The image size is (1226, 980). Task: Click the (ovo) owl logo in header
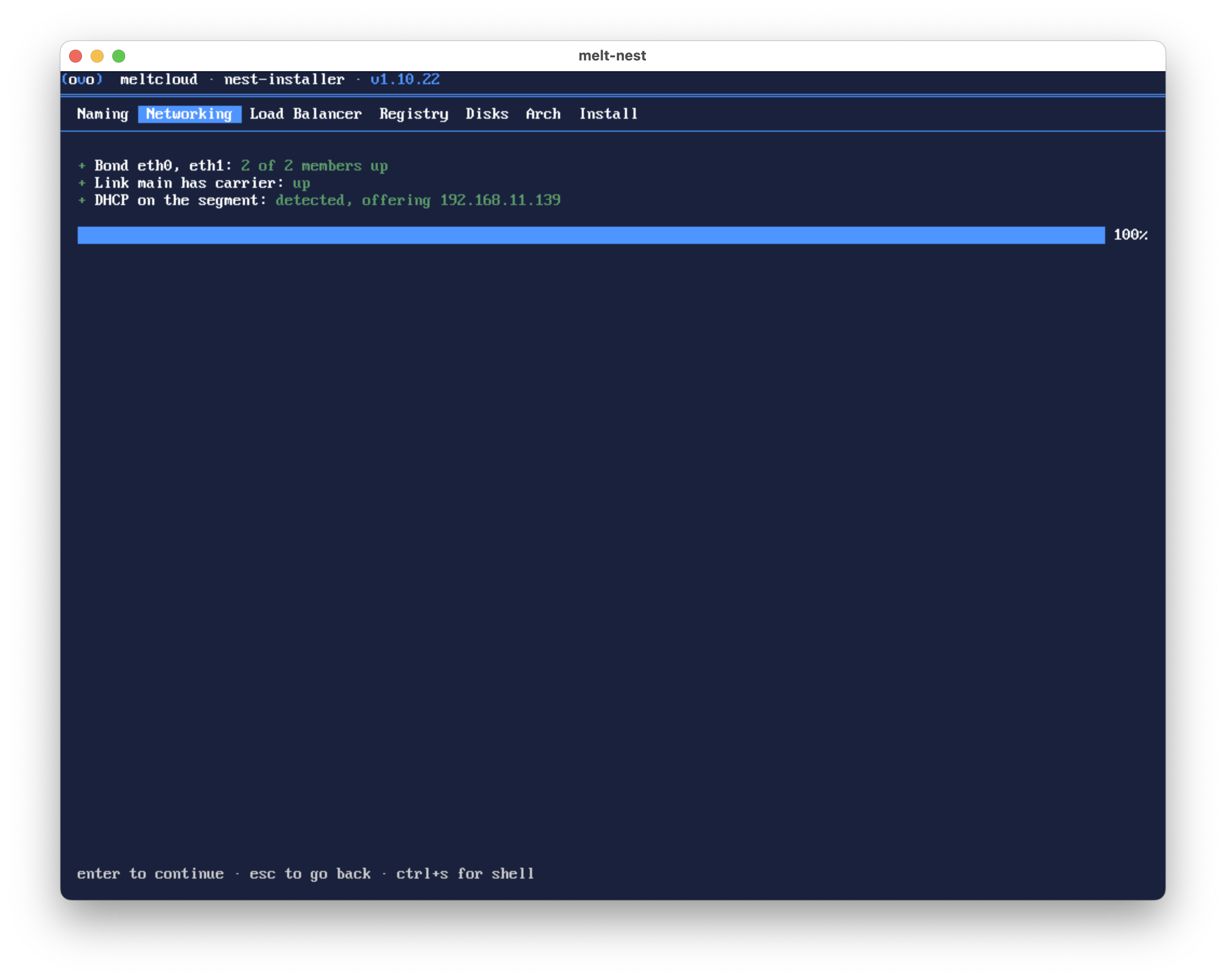click(82, 79)
